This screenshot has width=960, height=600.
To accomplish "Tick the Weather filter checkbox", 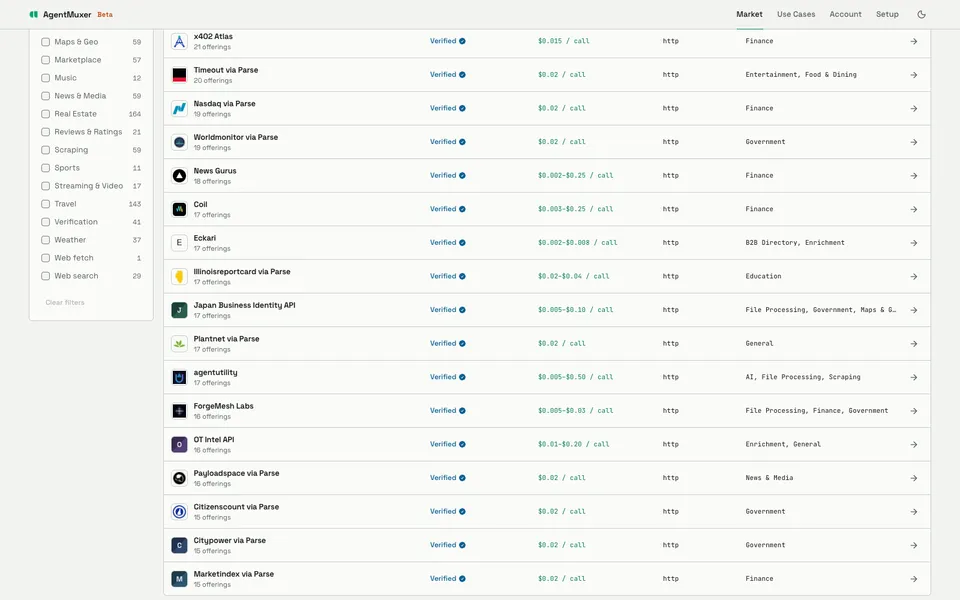I will 45,240.
